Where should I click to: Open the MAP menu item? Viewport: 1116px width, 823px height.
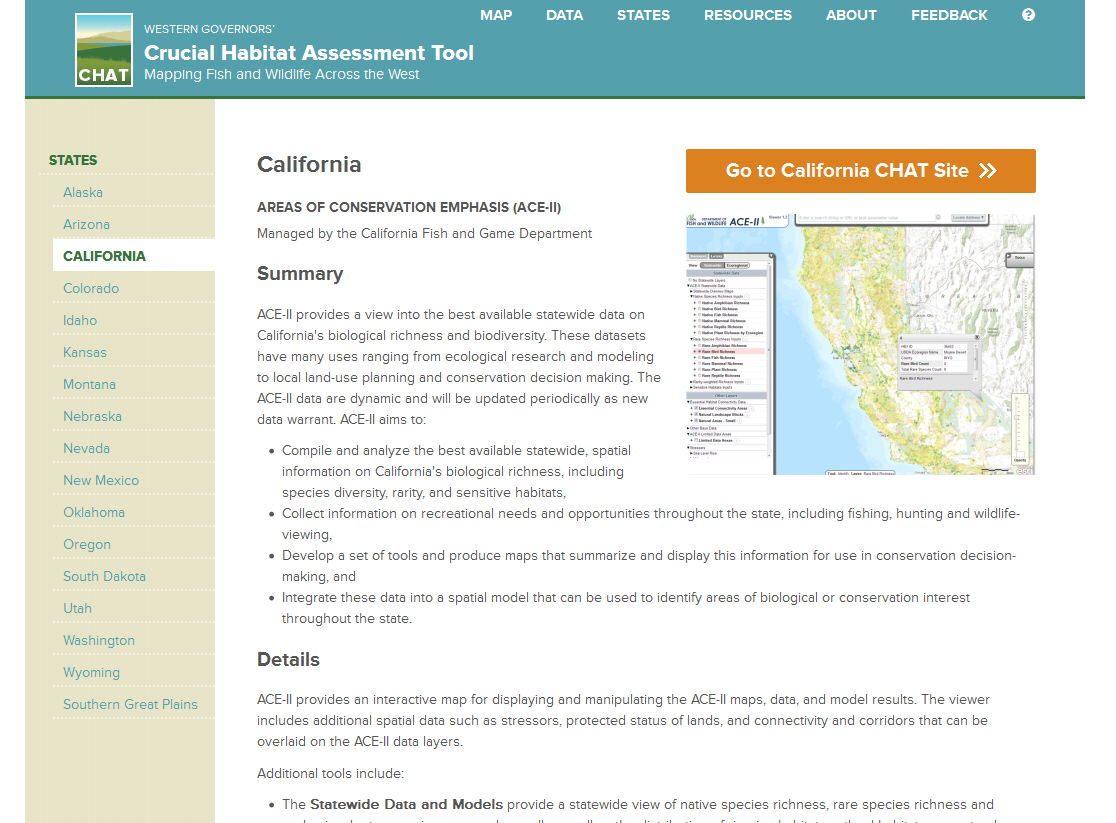pyautogui.click(x=496, y=15)
